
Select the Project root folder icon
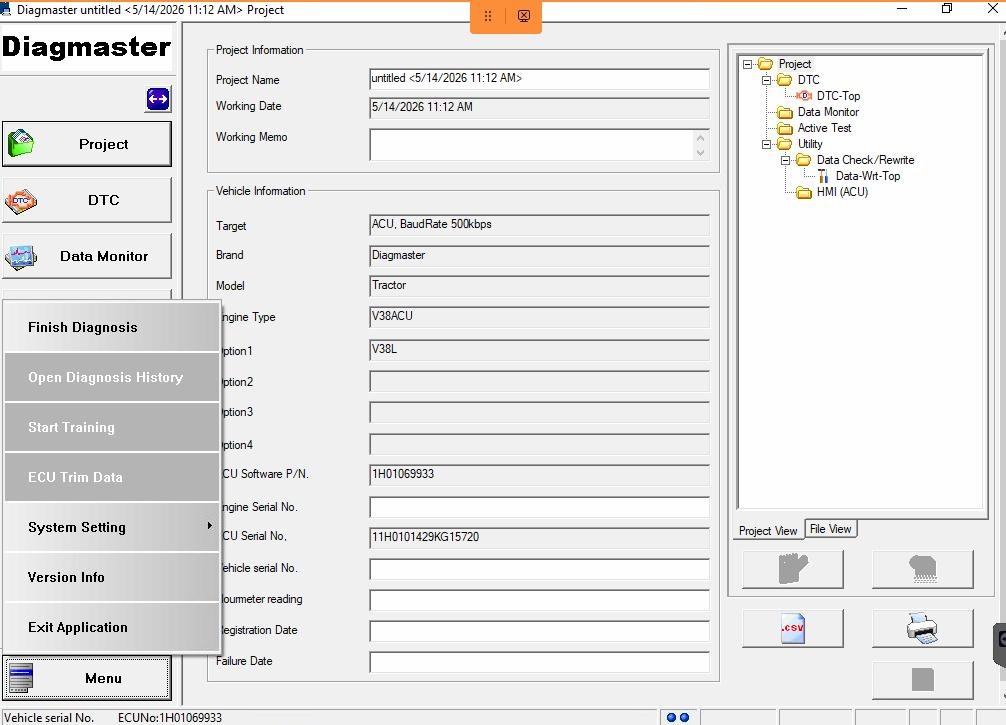point(765,64)
